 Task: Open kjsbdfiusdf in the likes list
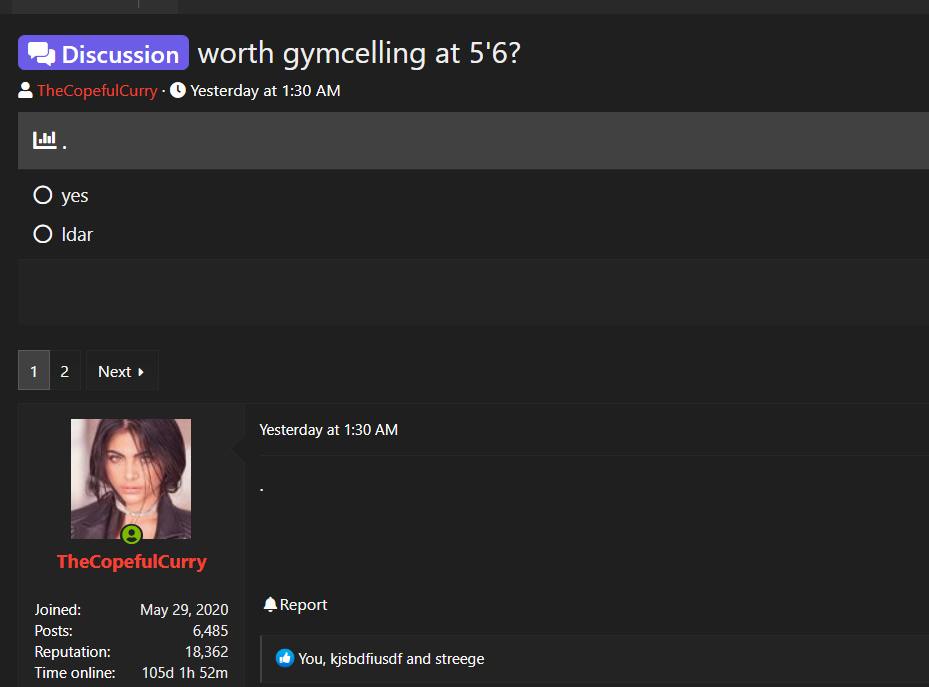coord(366,659)
